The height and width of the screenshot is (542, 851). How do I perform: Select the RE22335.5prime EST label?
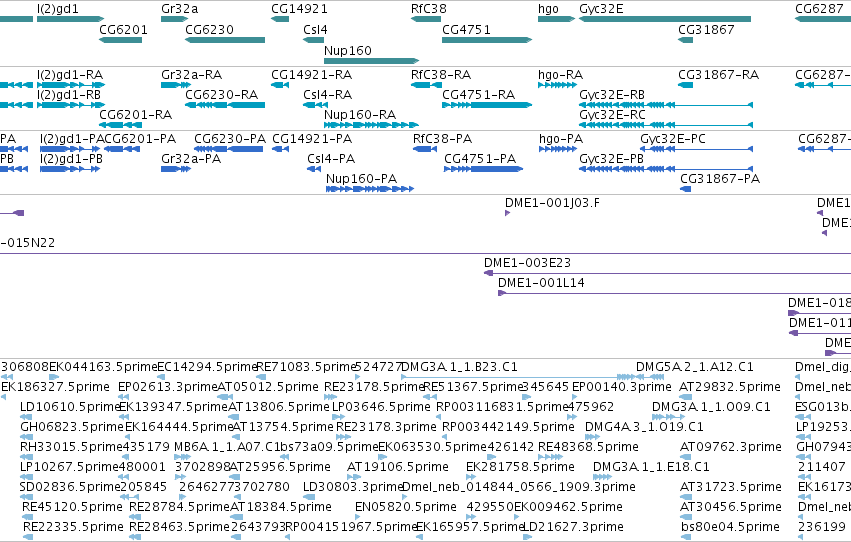(73, 527)
